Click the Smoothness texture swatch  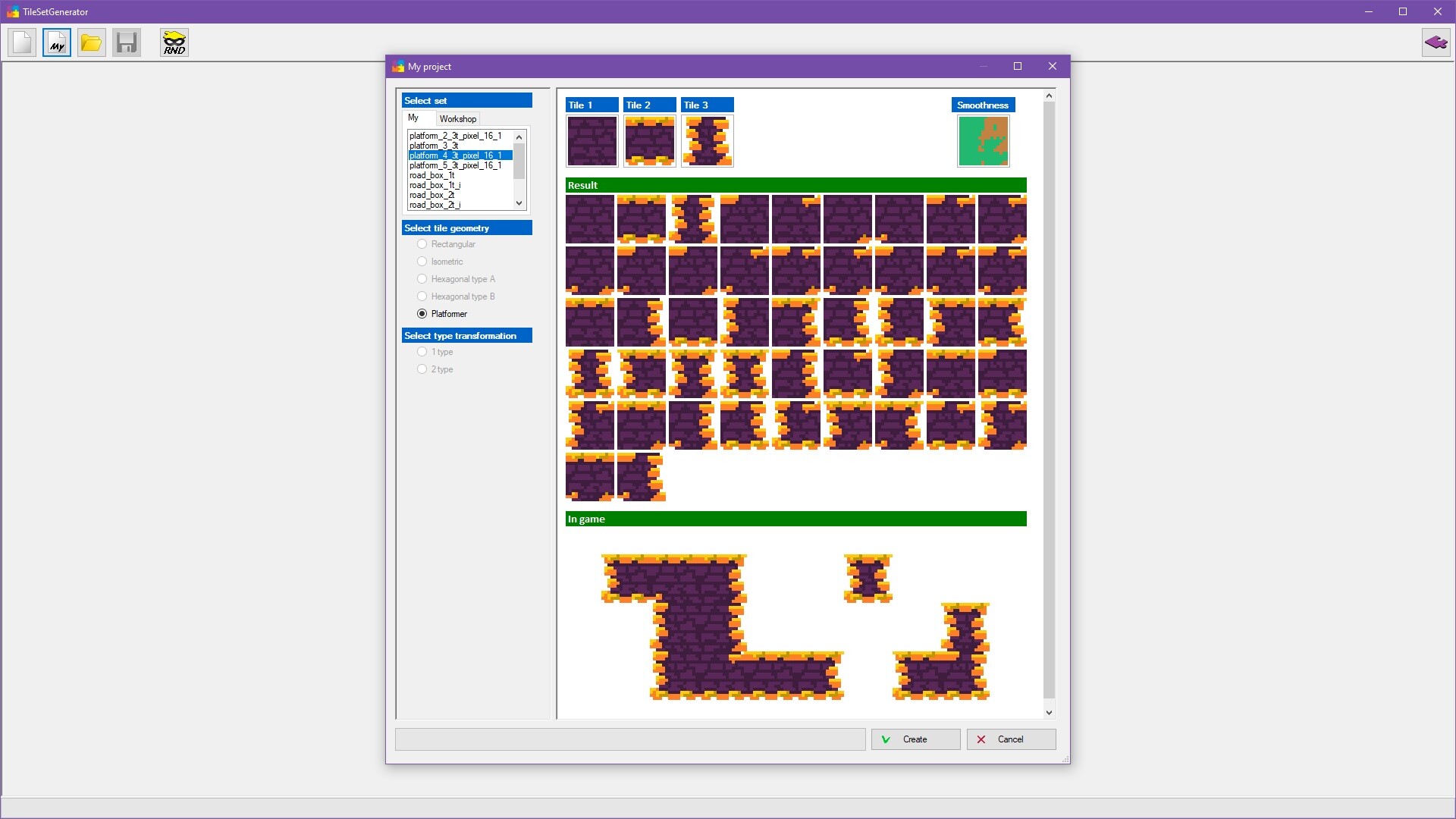coord(983,141)
